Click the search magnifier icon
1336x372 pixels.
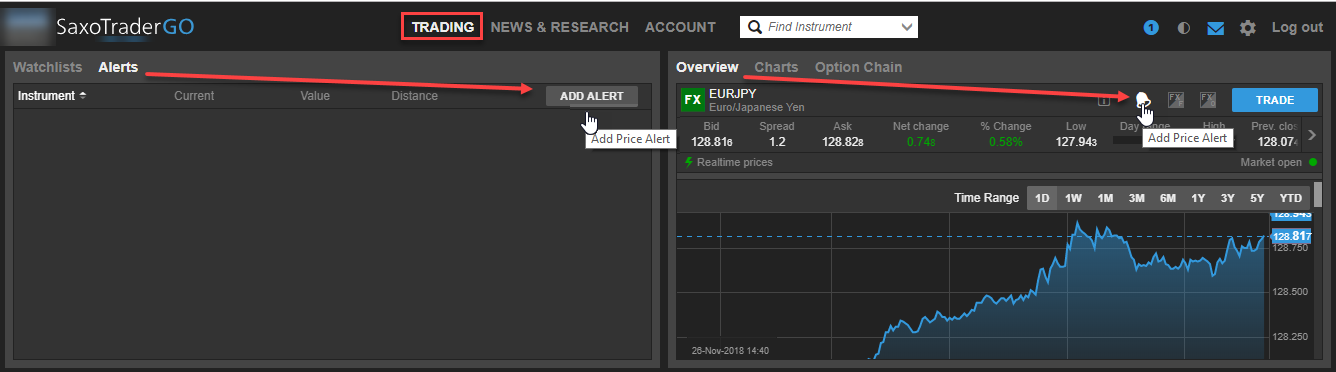(754, 27)
